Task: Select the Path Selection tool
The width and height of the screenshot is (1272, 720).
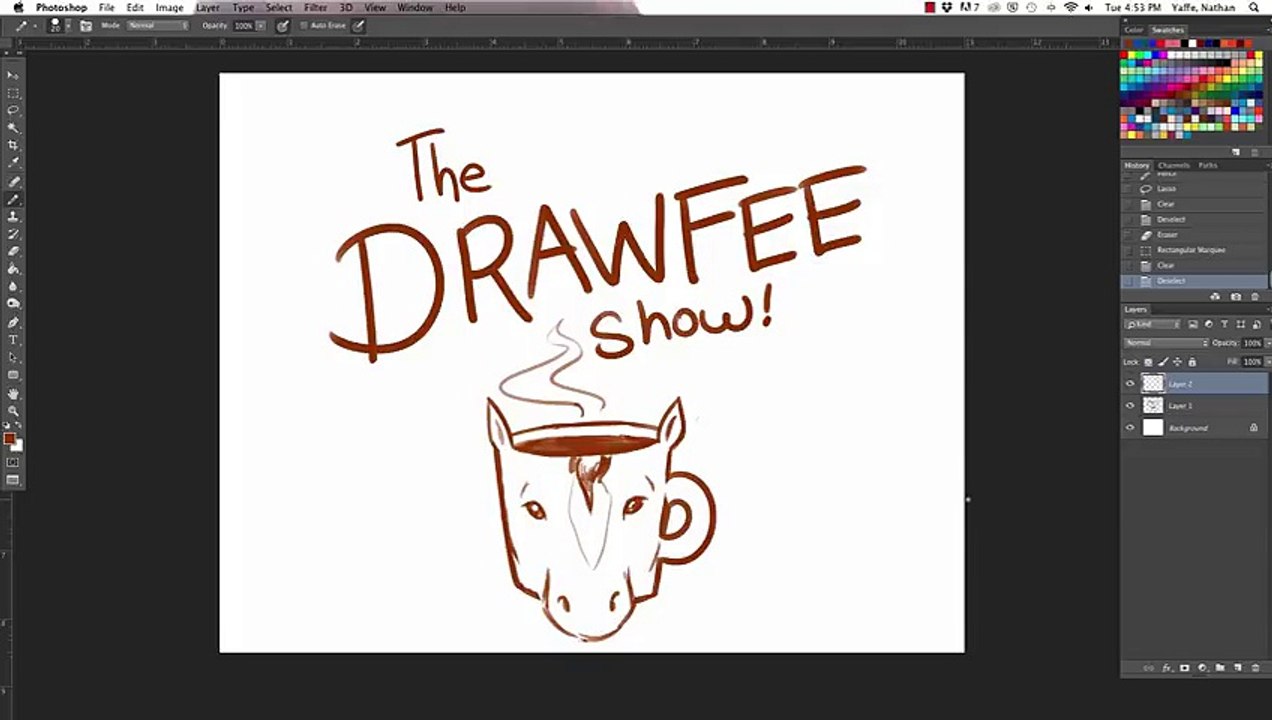Action: coord(13,357)
